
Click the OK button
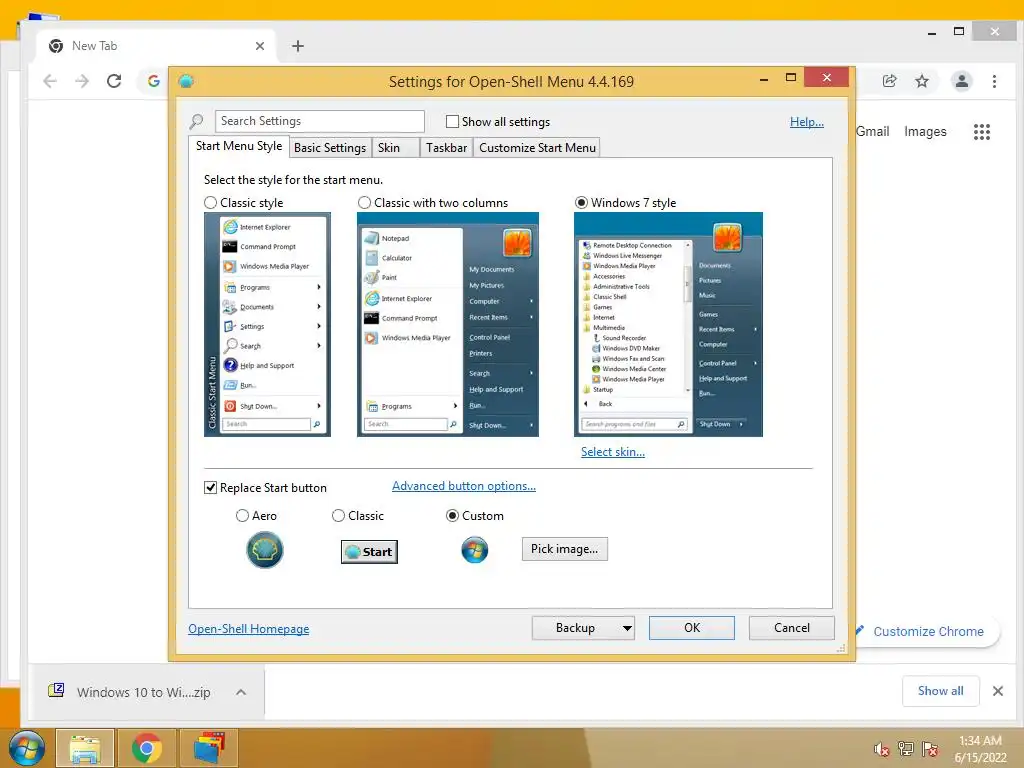point(692,628)
